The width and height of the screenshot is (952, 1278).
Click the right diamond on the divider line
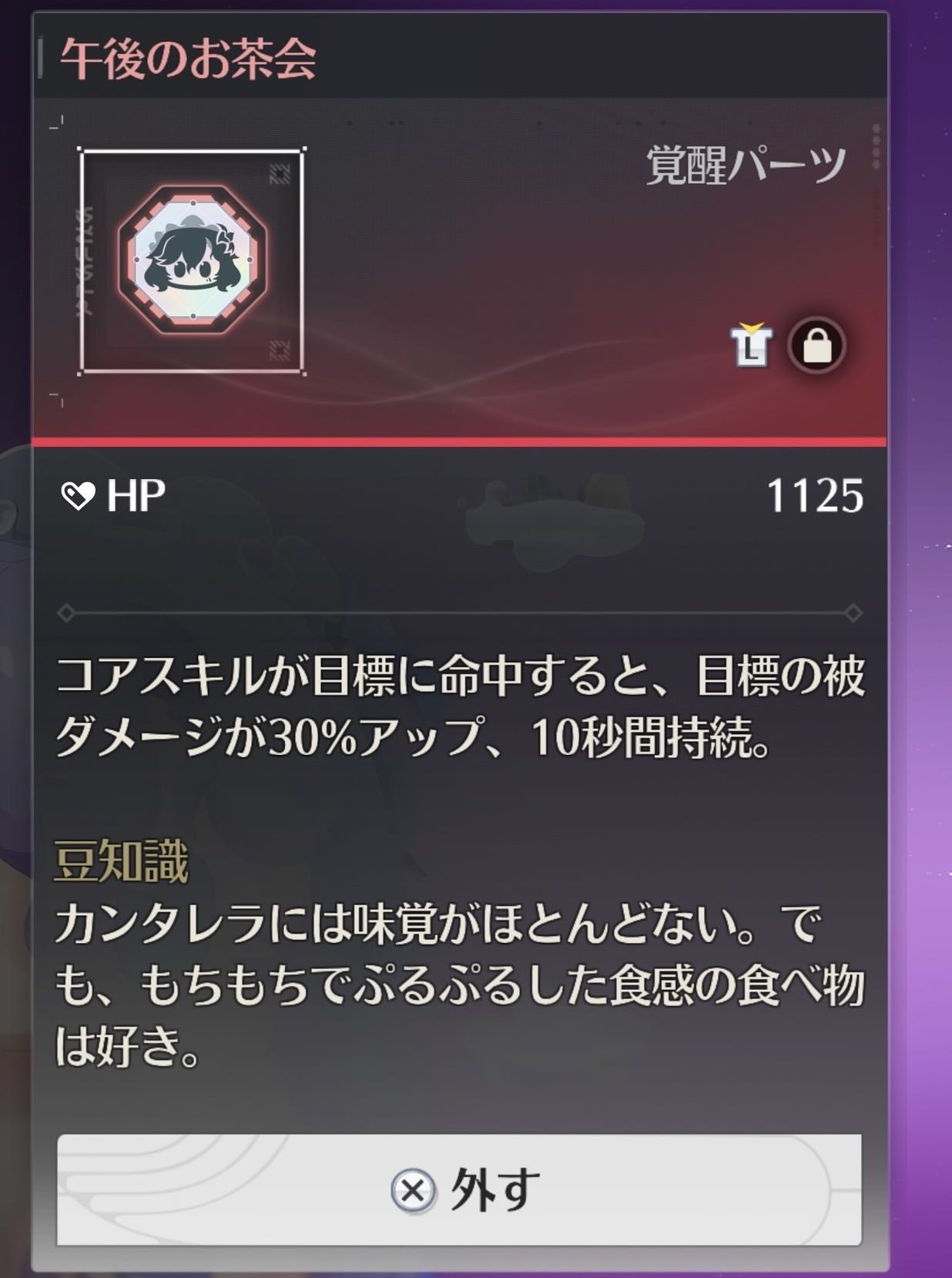tap(853, 613)
